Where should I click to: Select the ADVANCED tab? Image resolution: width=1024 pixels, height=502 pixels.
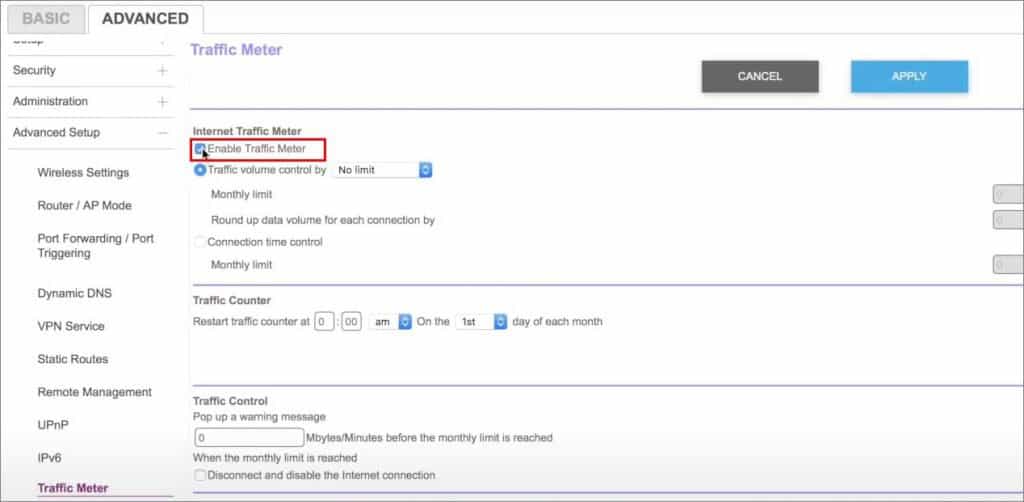(x=145, y=19)
